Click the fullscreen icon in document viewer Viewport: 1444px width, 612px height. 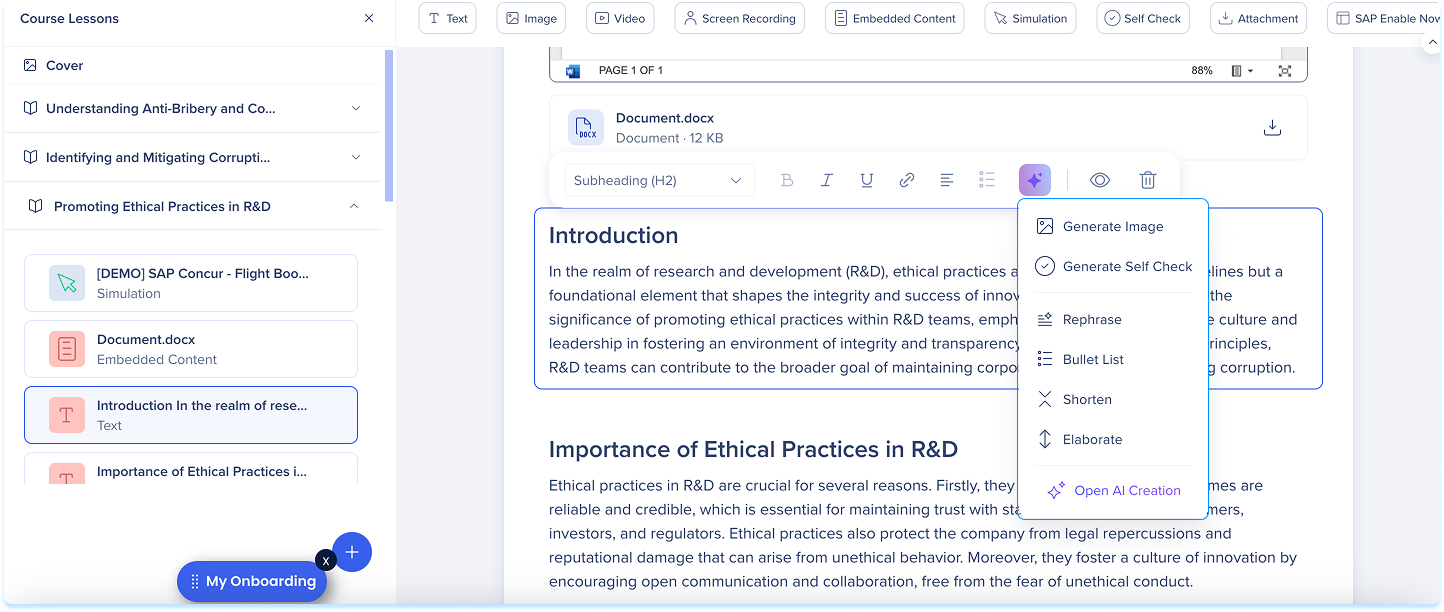click(1285, 71)
